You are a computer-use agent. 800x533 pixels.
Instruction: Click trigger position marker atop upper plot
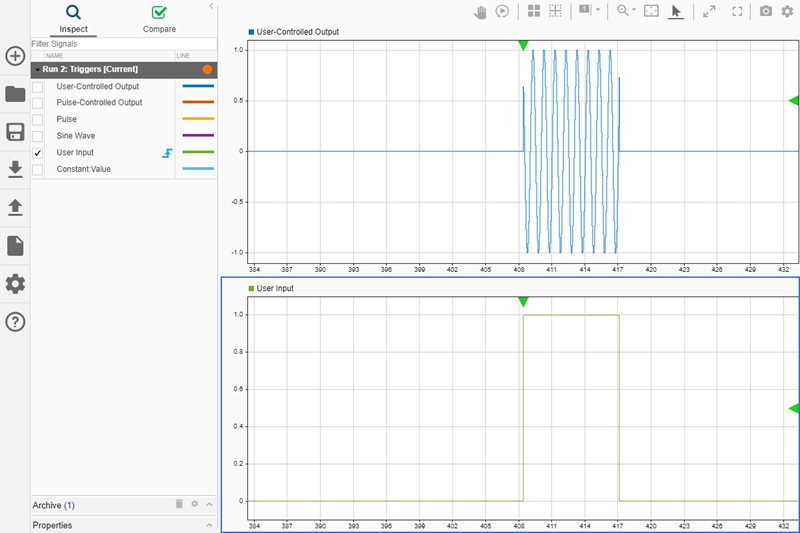[x=523, y=45]
